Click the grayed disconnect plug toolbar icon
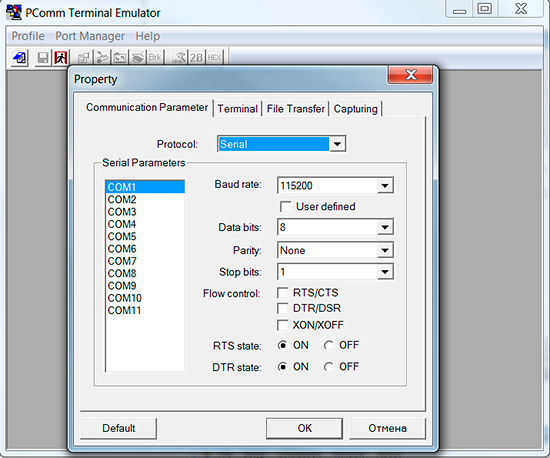The width and height of the screenshot is (550, 458). click(102, 58)
